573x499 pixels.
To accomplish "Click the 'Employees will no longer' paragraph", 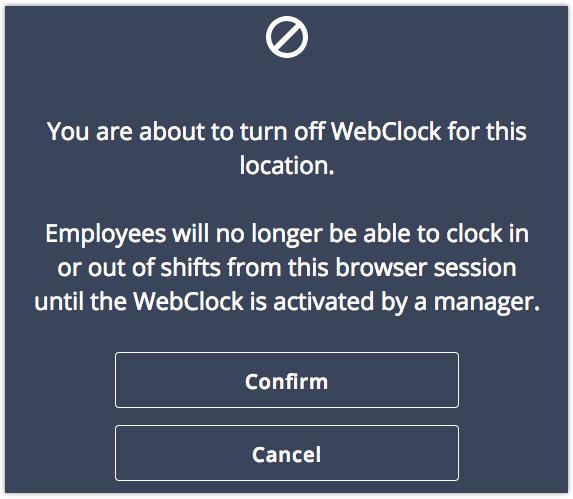I will [287, 267].
